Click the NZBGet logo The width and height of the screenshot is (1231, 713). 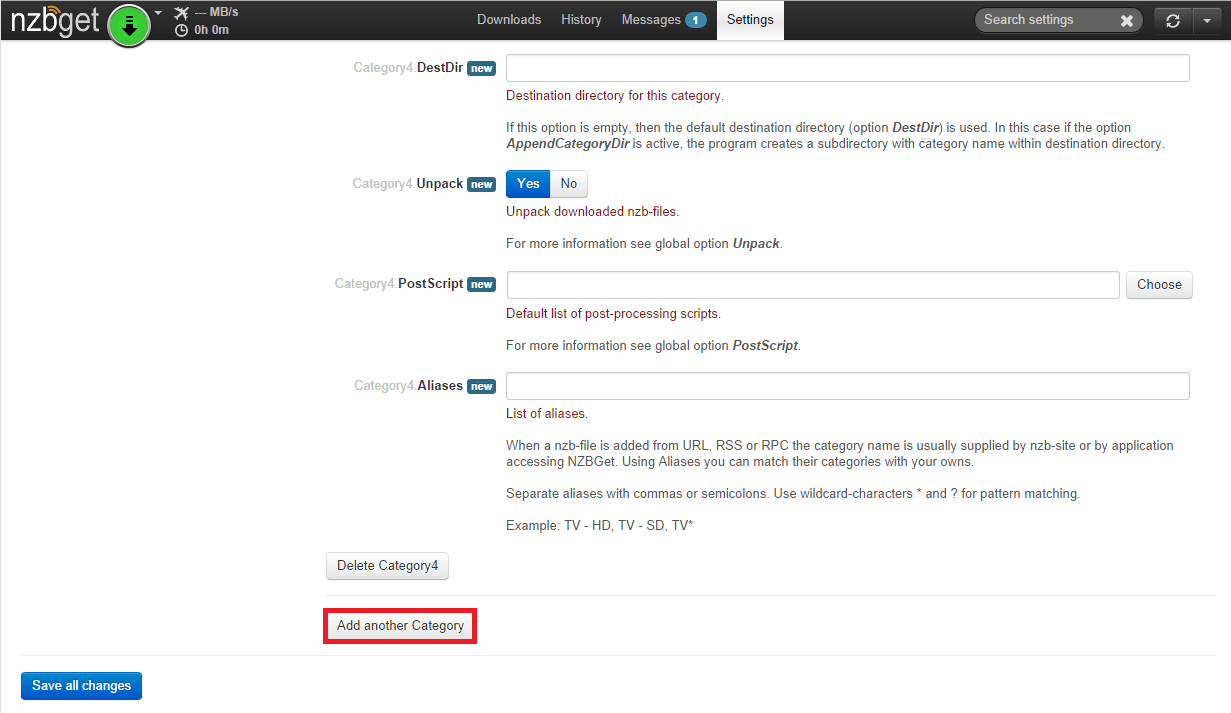click(x=55, y=22)
